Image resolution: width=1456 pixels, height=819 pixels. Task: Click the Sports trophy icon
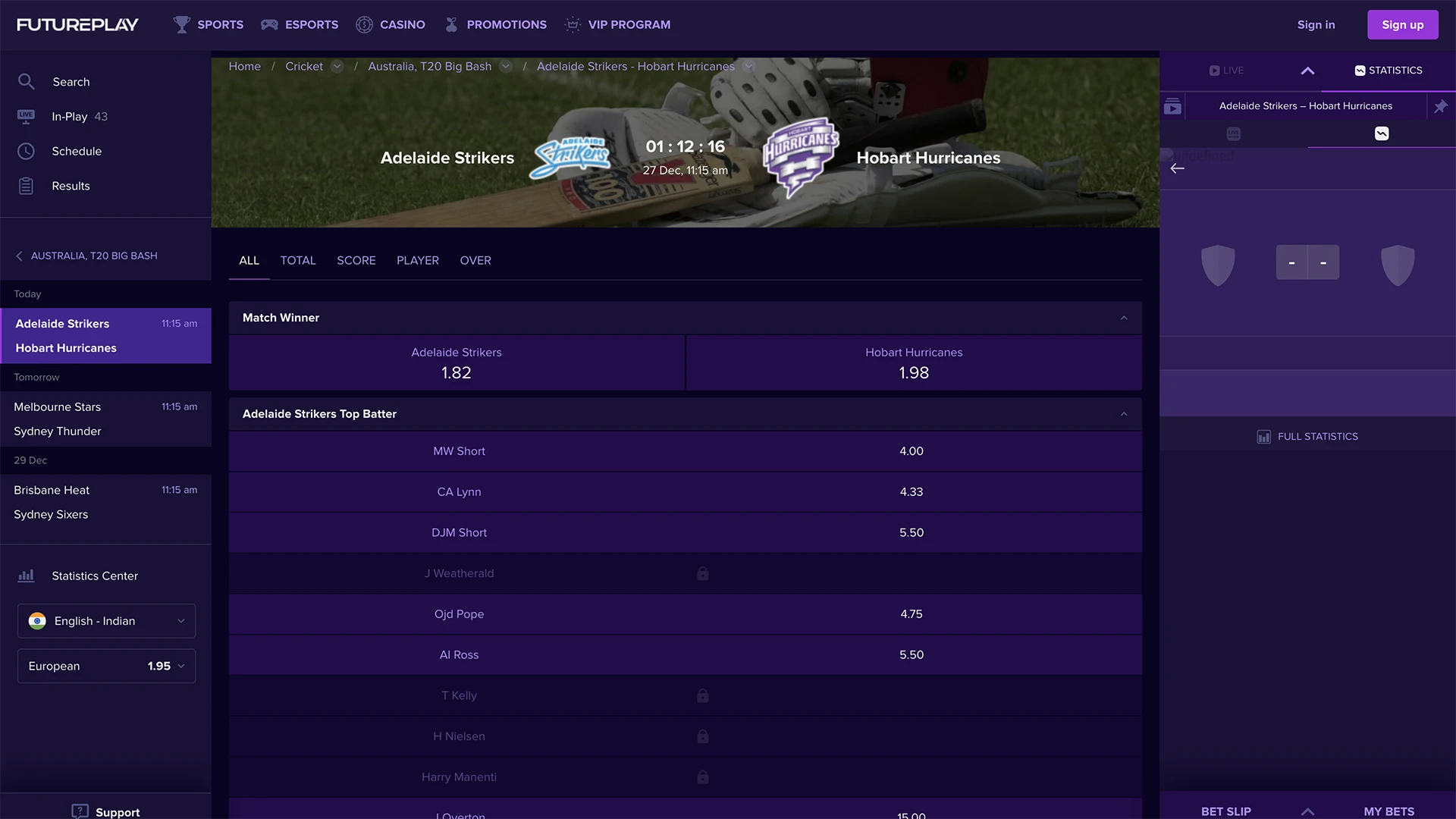tap(181, 24)
